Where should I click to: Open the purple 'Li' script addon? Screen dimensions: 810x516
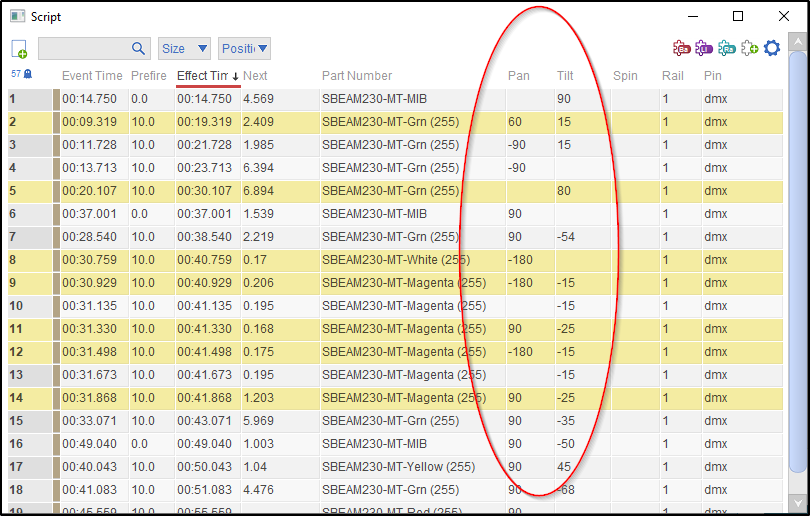704,48
